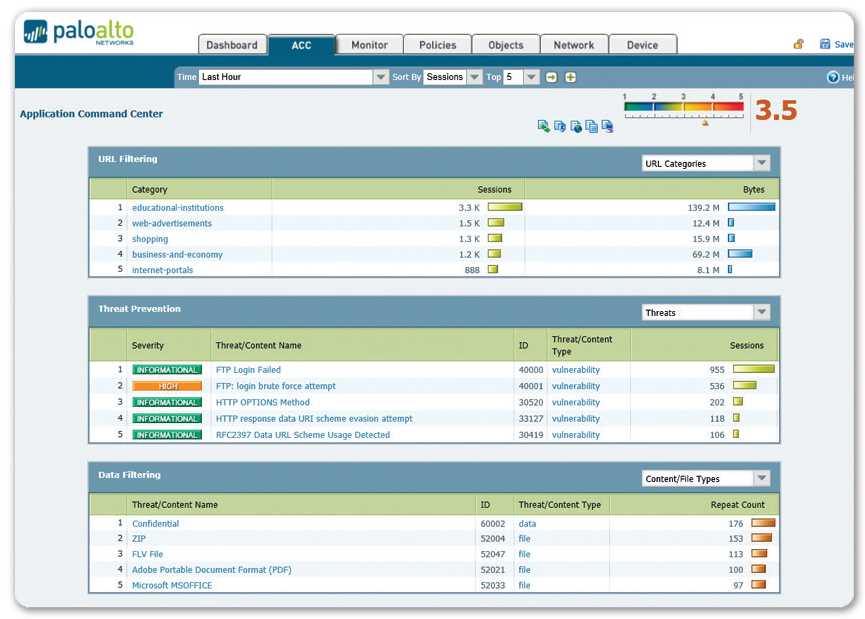This screenshot has height=619, width=865.
Task: Expand the Threats dropdown in Threat Prevention
Action: coord(762,312)
